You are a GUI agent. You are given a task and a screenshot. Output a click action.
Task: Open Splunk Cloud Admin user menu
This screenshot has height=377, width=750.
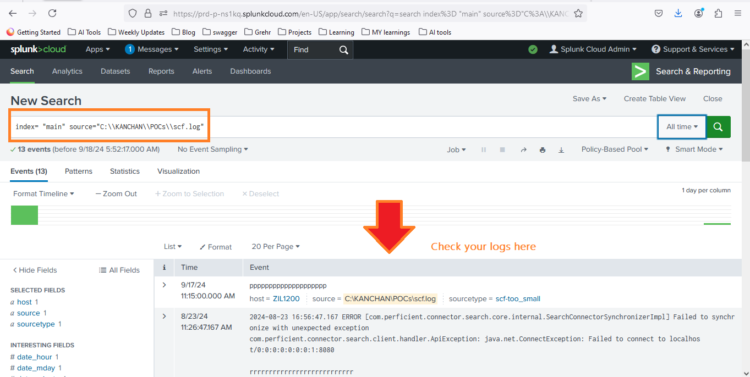coord(593,49)
